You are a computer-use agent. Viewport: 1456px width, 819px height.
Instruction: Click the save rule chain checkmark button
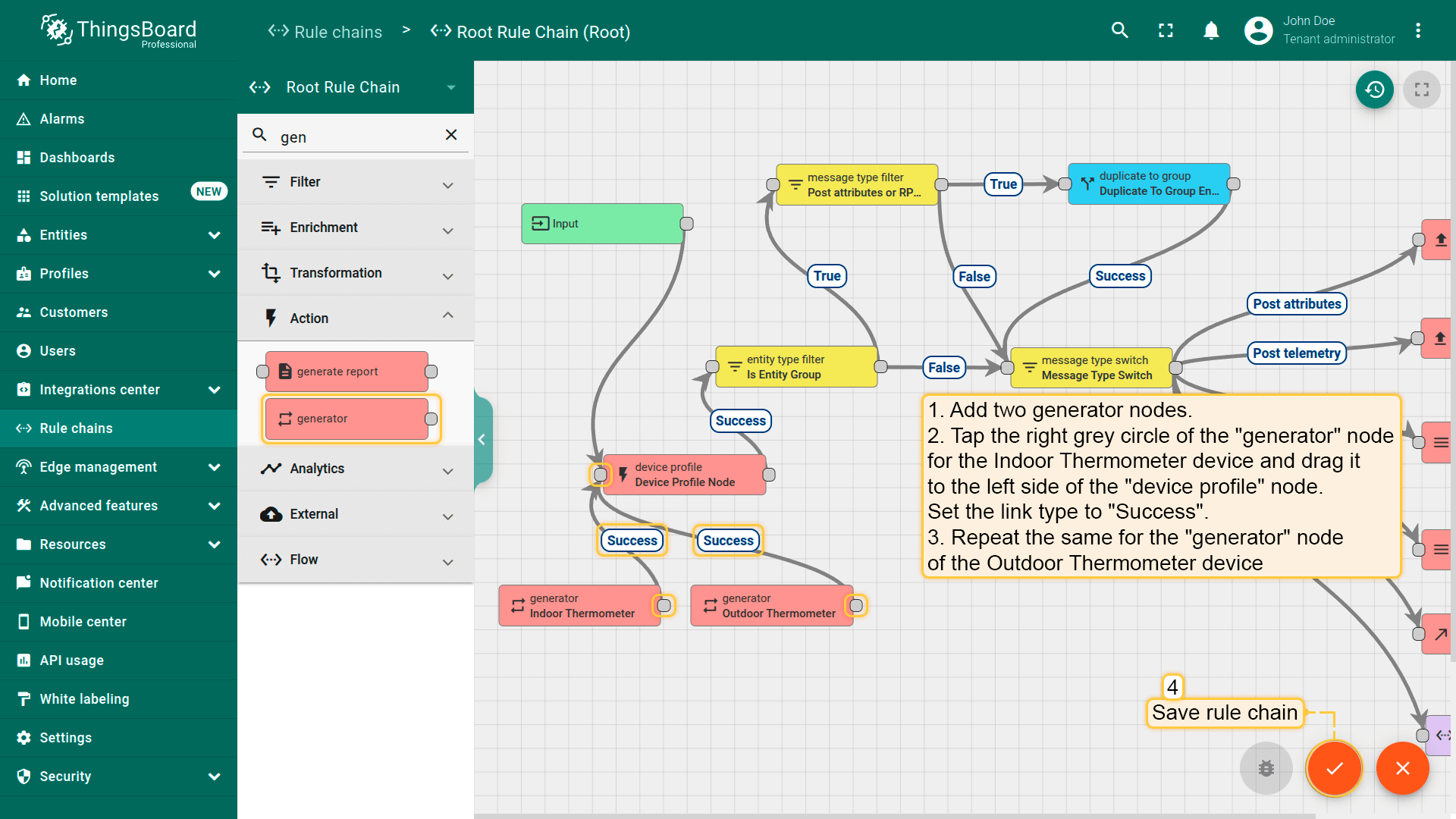coord(1334,768)
